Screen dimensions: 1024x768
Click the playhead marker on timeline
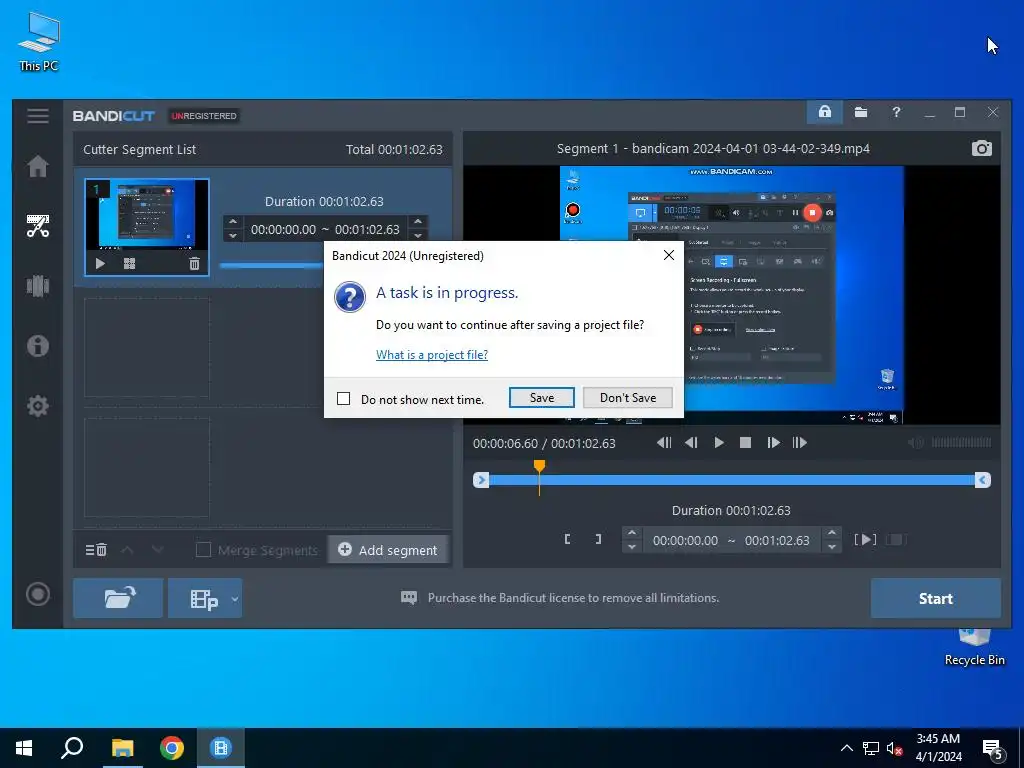[x=539, y=466]
